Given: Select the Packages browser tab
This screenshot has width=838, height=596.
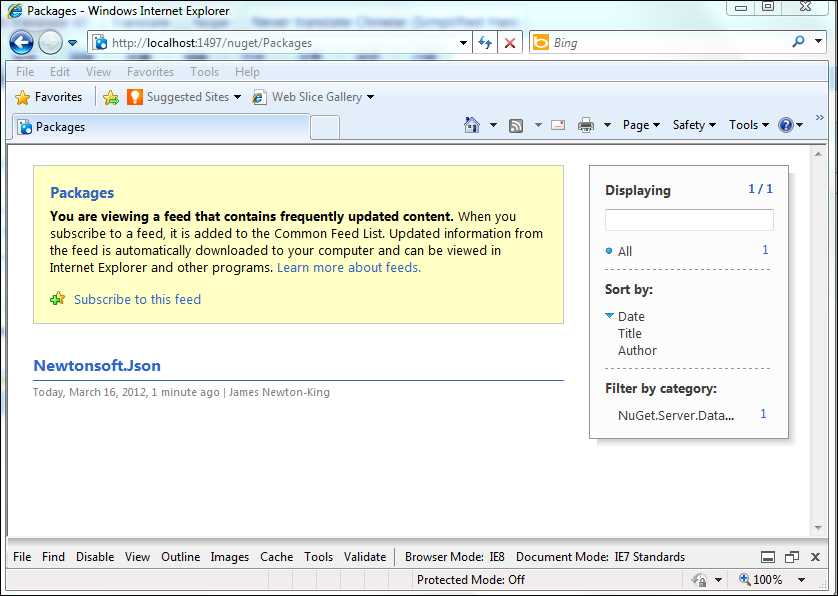Looking at the screenshot, I should pyautogui.click(x=160, y=127).
